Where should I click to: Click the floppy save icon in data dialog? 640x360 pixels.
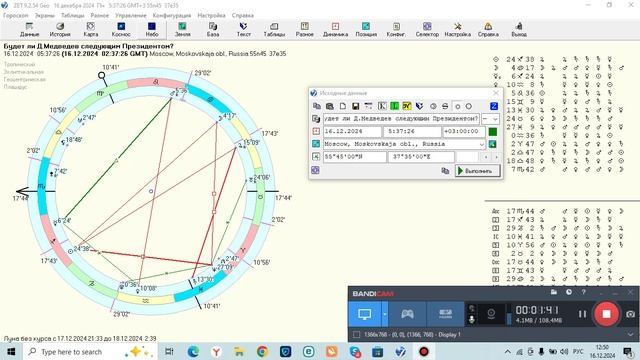point(356,106)
